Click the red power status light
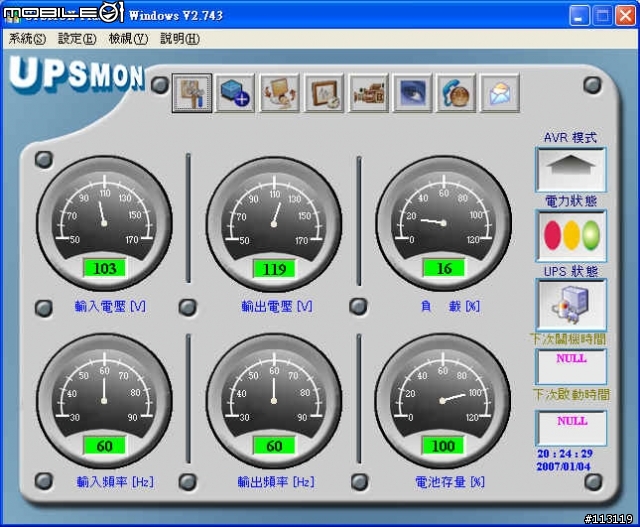 pyautogui.click(x=552, y=235)
